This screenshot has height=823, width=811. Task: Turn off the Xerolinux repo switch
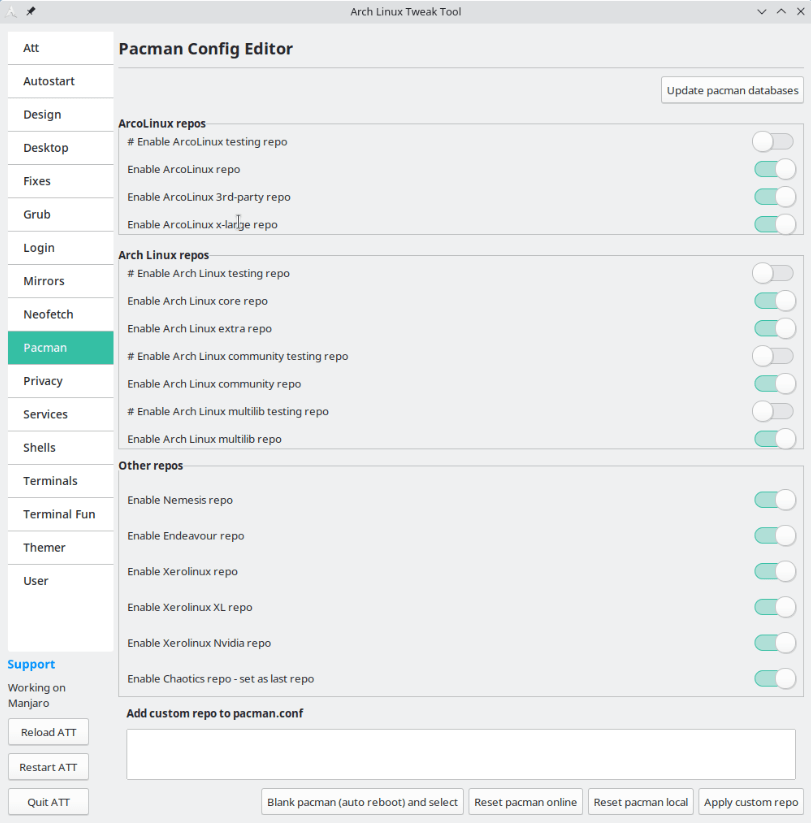click(775, 572)
